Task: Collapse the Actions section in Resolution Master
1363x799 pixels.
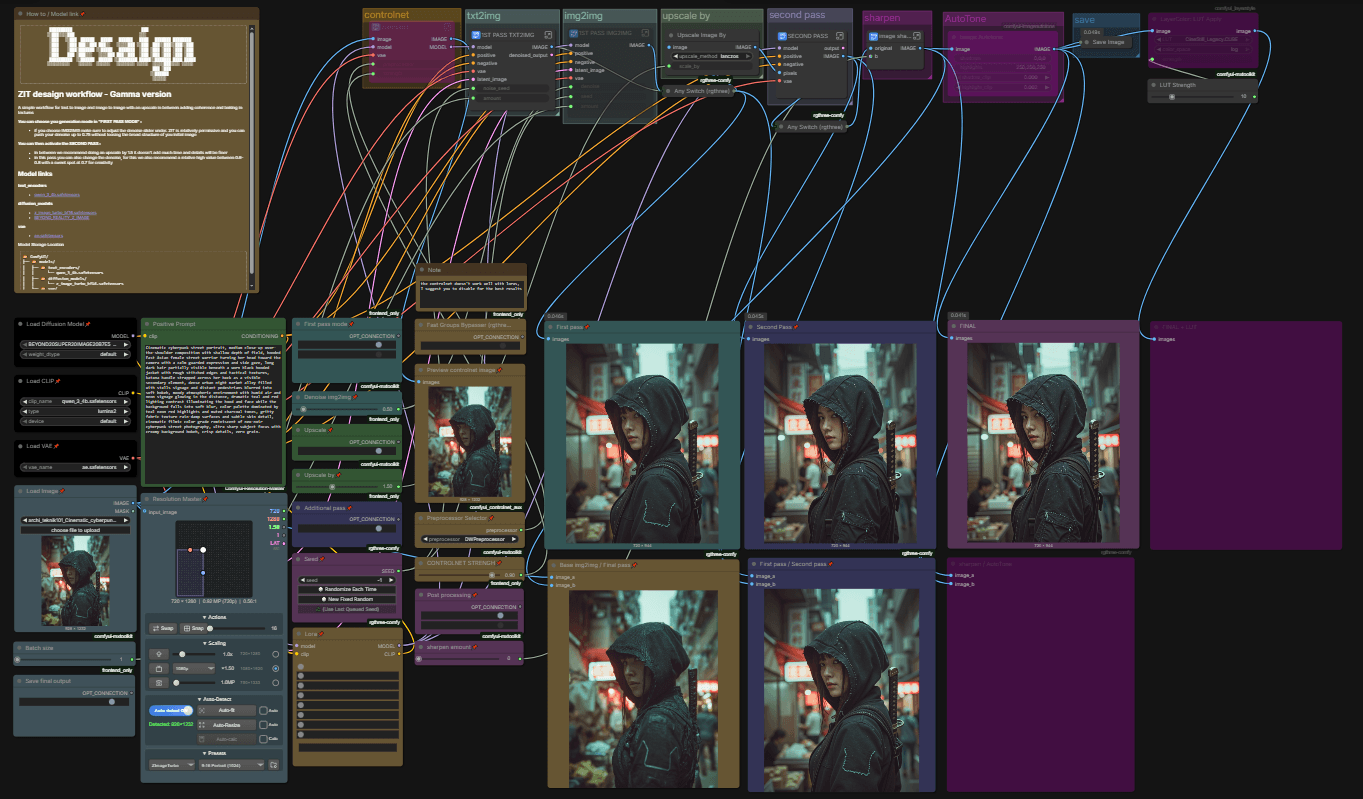Action: [214, 617]
